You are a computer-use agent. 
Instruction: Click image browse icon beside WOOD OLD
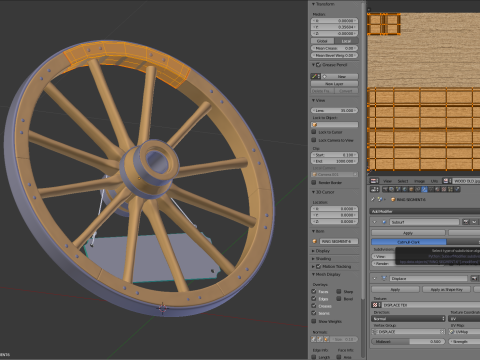(x=447, y=181)
